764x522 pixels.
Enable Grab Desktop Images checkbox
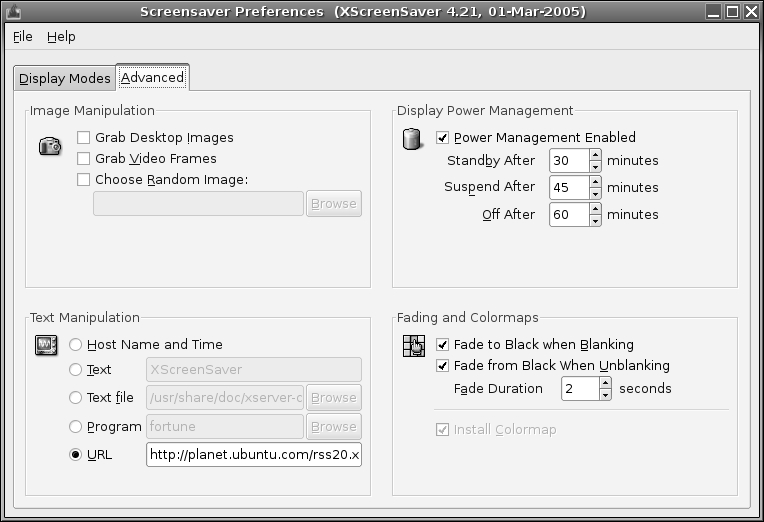tap(84, 138)
